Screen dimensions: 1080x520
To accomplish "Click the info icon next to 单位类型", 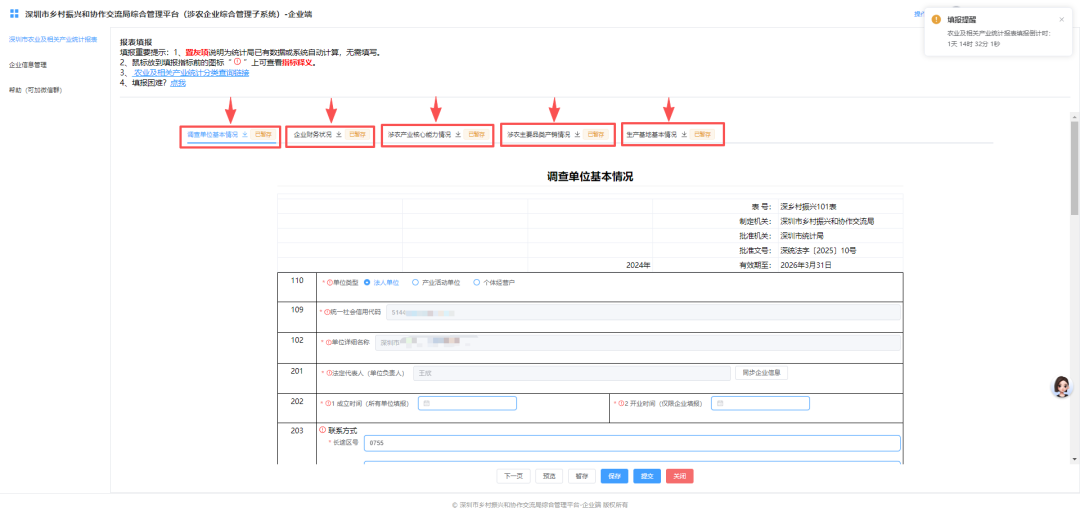I will click(x=328, y=283).
